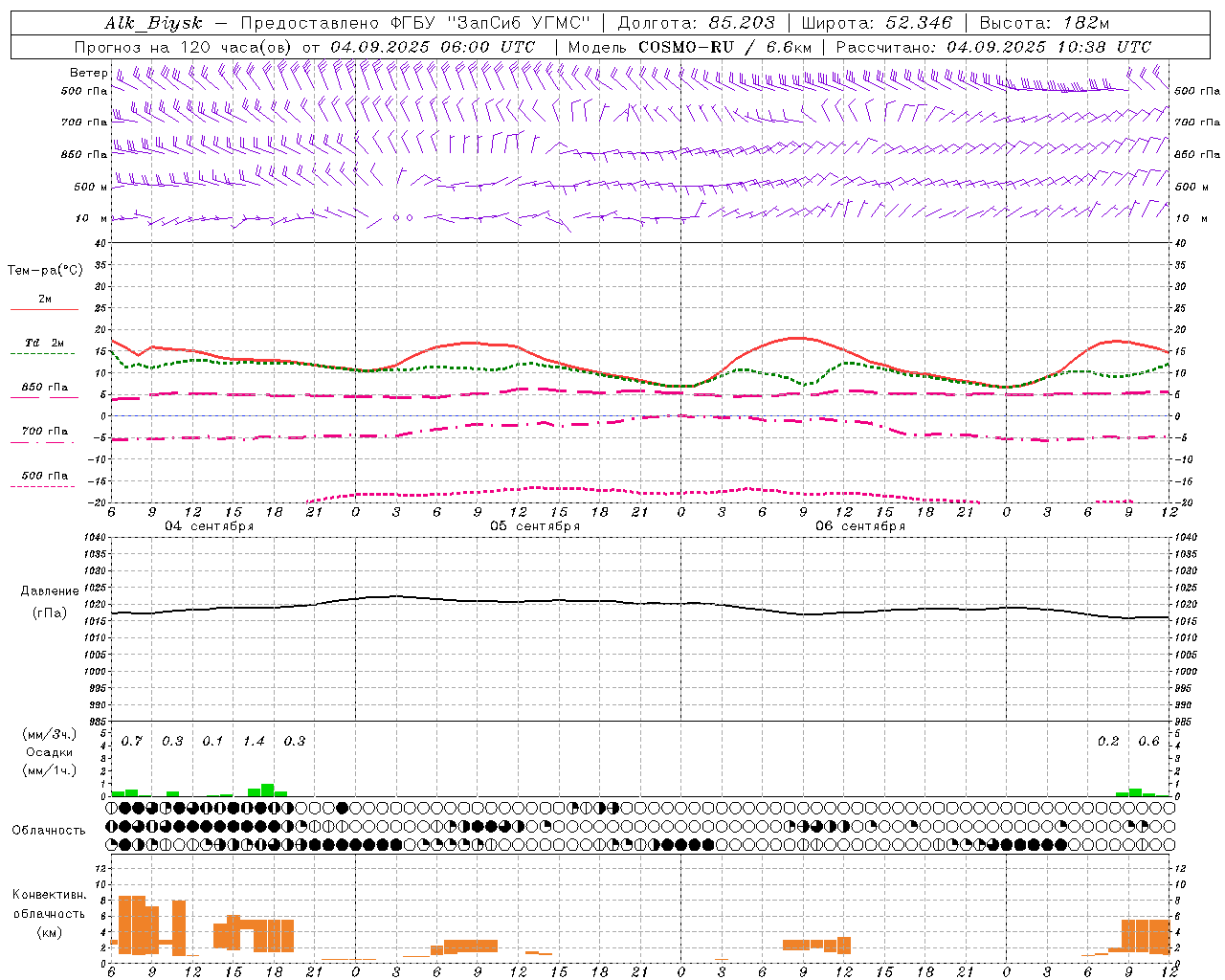The width and height of the screenshot is (1225, 980).
Task: Click the 'Осадки' precipitation label
Action: 50,752
